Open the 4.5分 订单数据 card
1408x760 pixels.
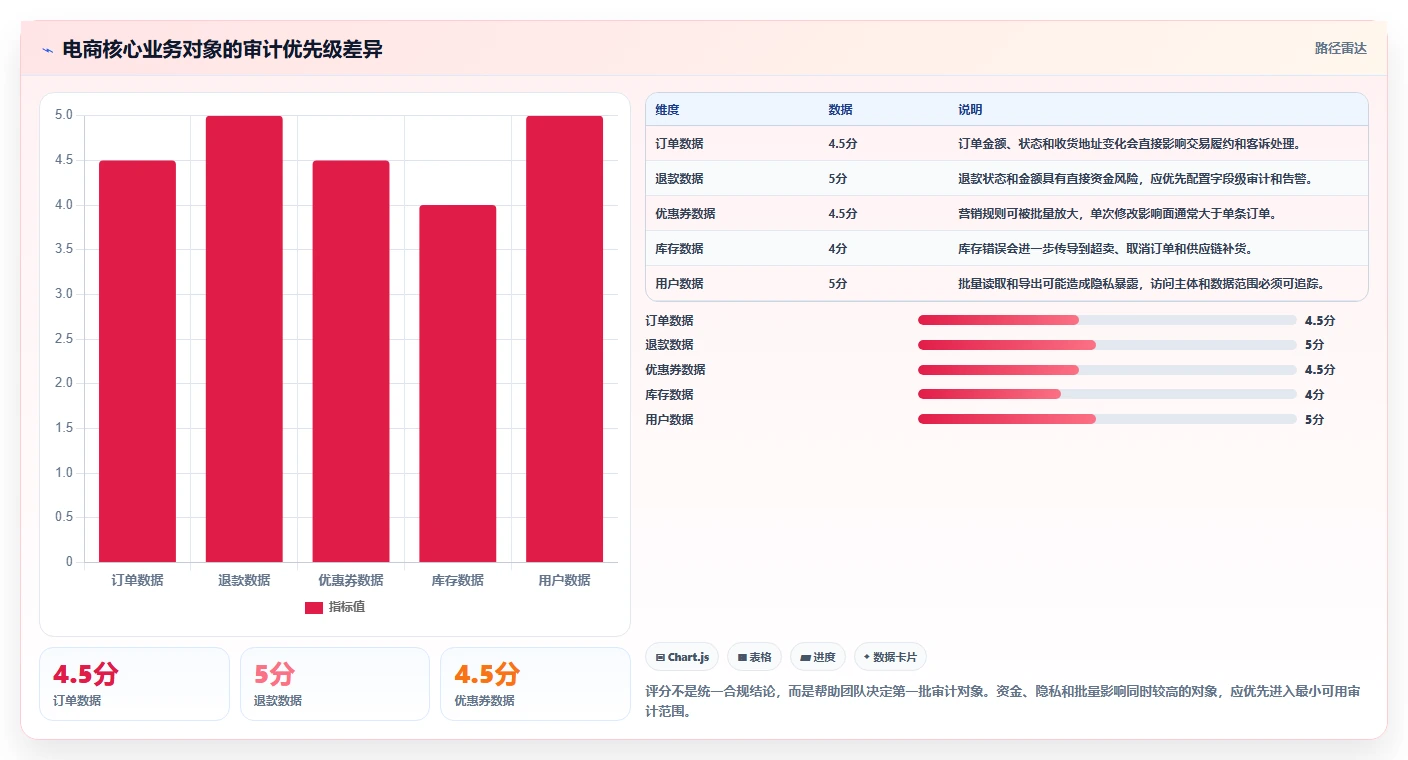tap(134, 684)
